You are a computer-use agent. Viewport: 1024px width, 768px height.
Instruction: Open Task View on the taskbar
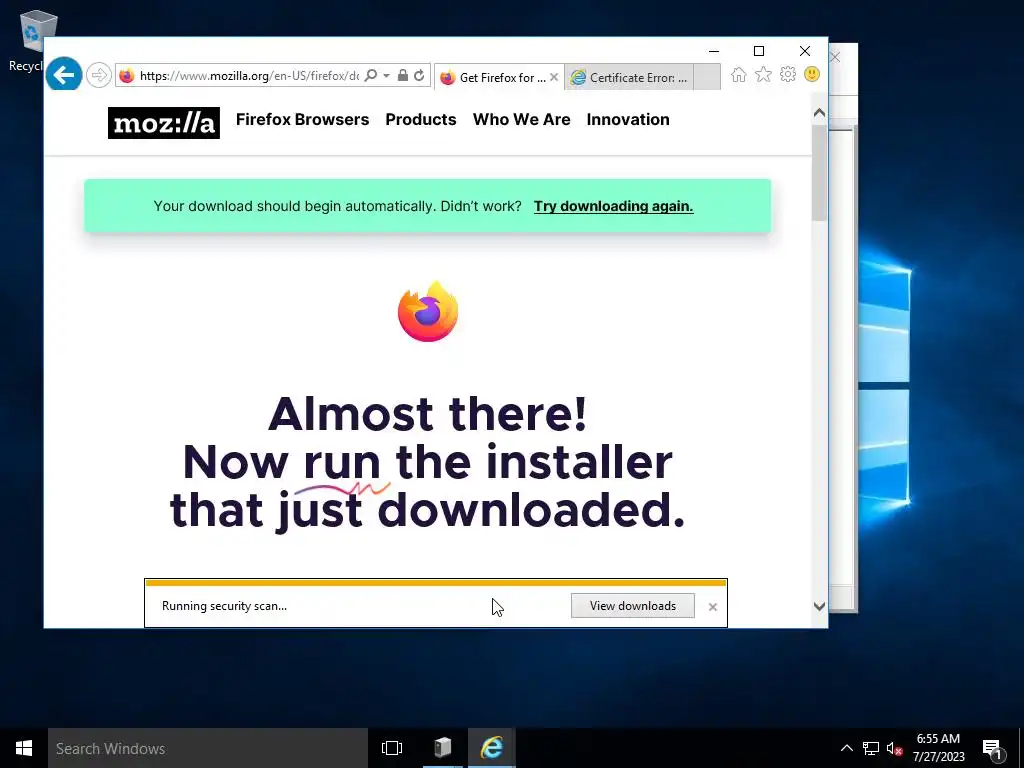pos(392,748)
